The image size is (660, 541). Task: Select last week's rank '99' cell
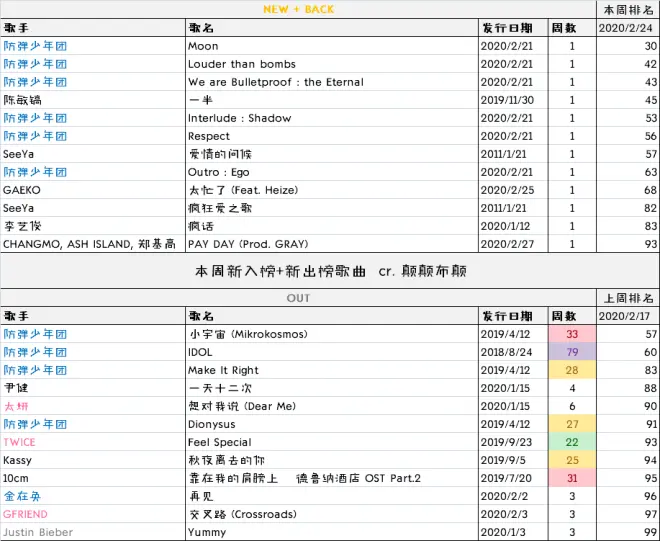pyautogui.click(x=628, y=532)
